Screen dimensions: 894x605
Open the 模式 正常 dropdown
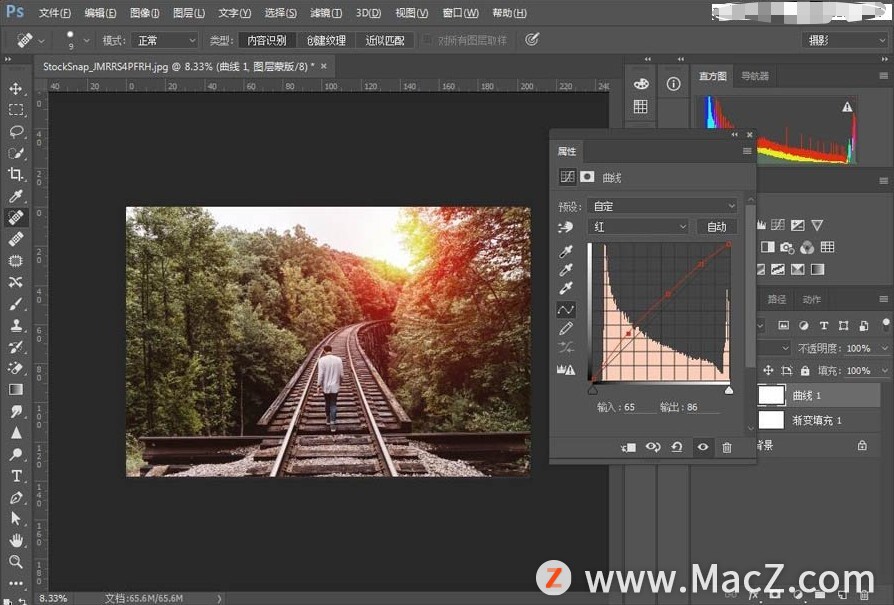click(165, 40)
